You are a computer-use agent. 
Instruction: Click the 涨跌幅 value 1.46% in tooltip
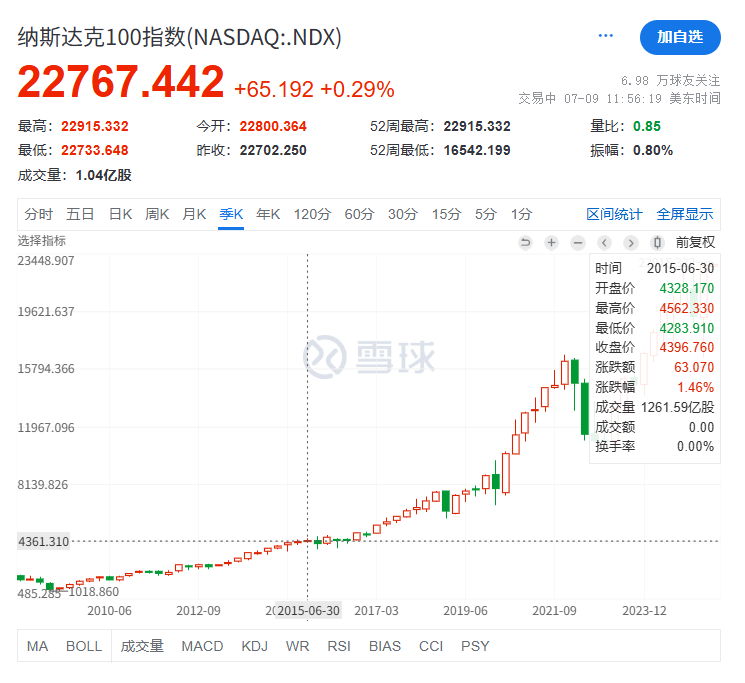(695, 388)
